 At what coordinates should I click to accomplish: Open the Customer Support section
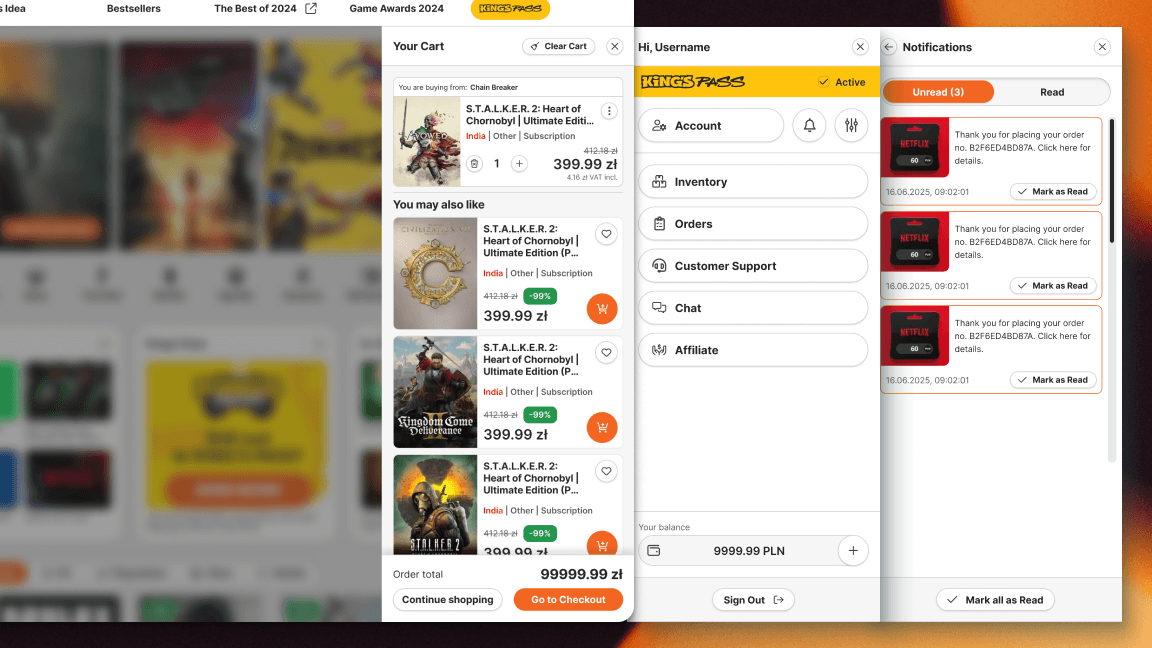click(752, 266)
